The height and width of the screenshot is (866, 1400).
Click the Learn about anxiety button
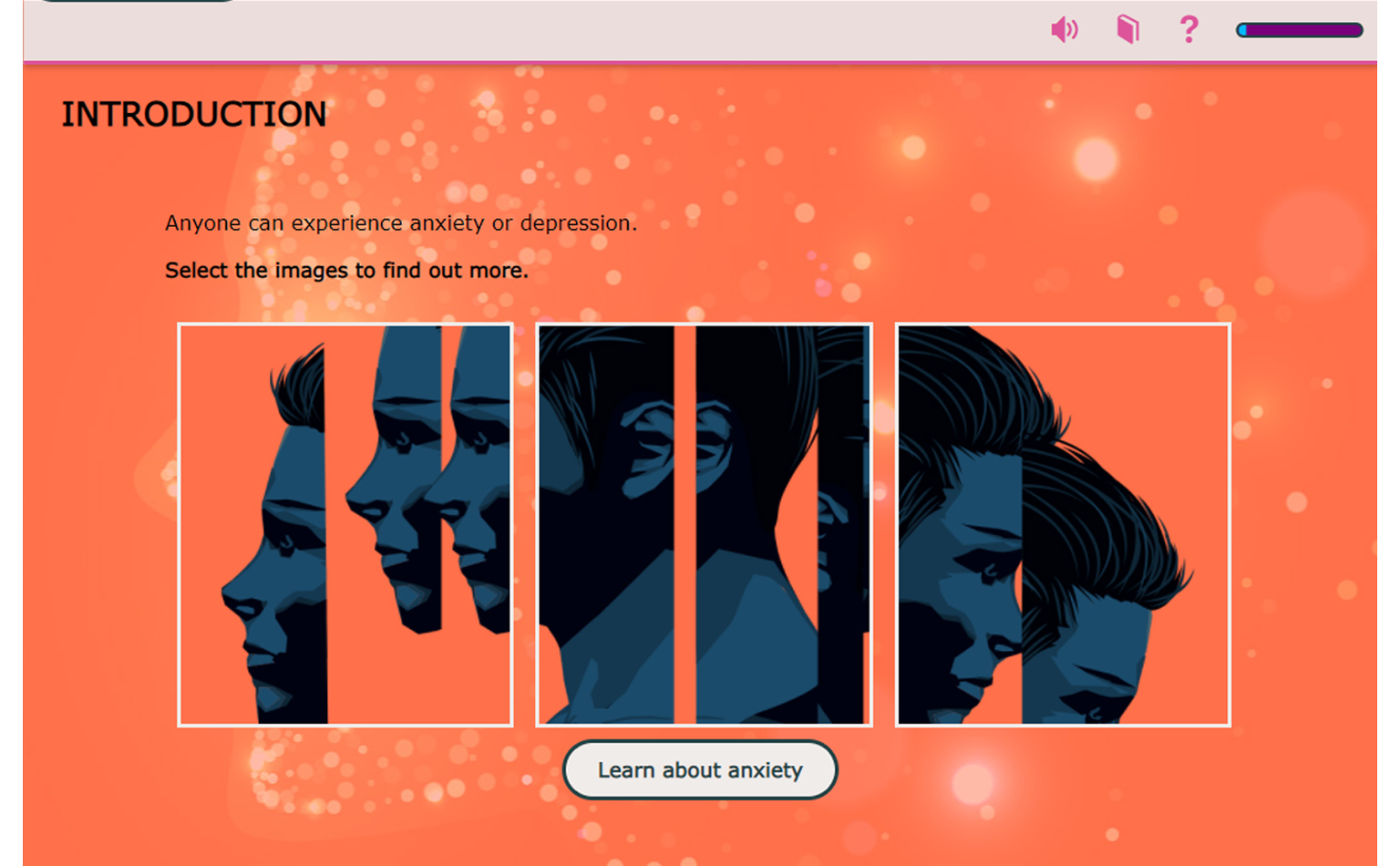tap(700, 770)
